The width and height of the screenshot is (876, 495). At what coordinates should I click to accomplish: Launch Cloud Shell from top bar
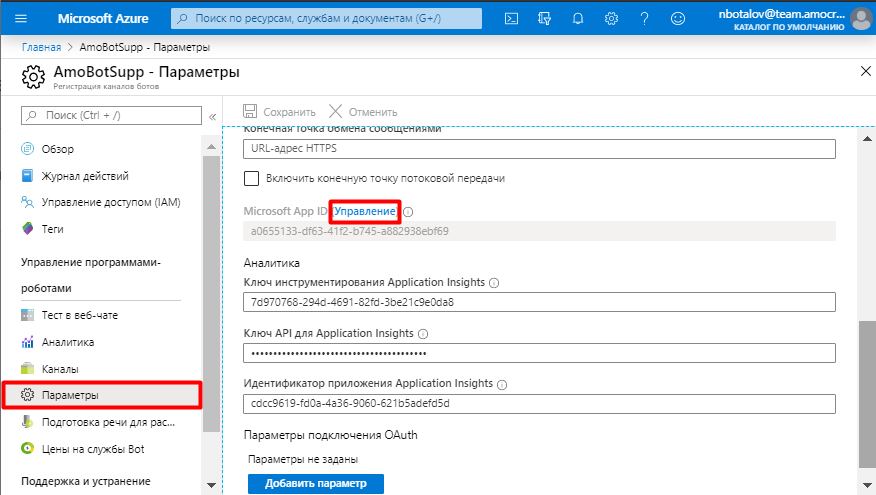[511, 18]
